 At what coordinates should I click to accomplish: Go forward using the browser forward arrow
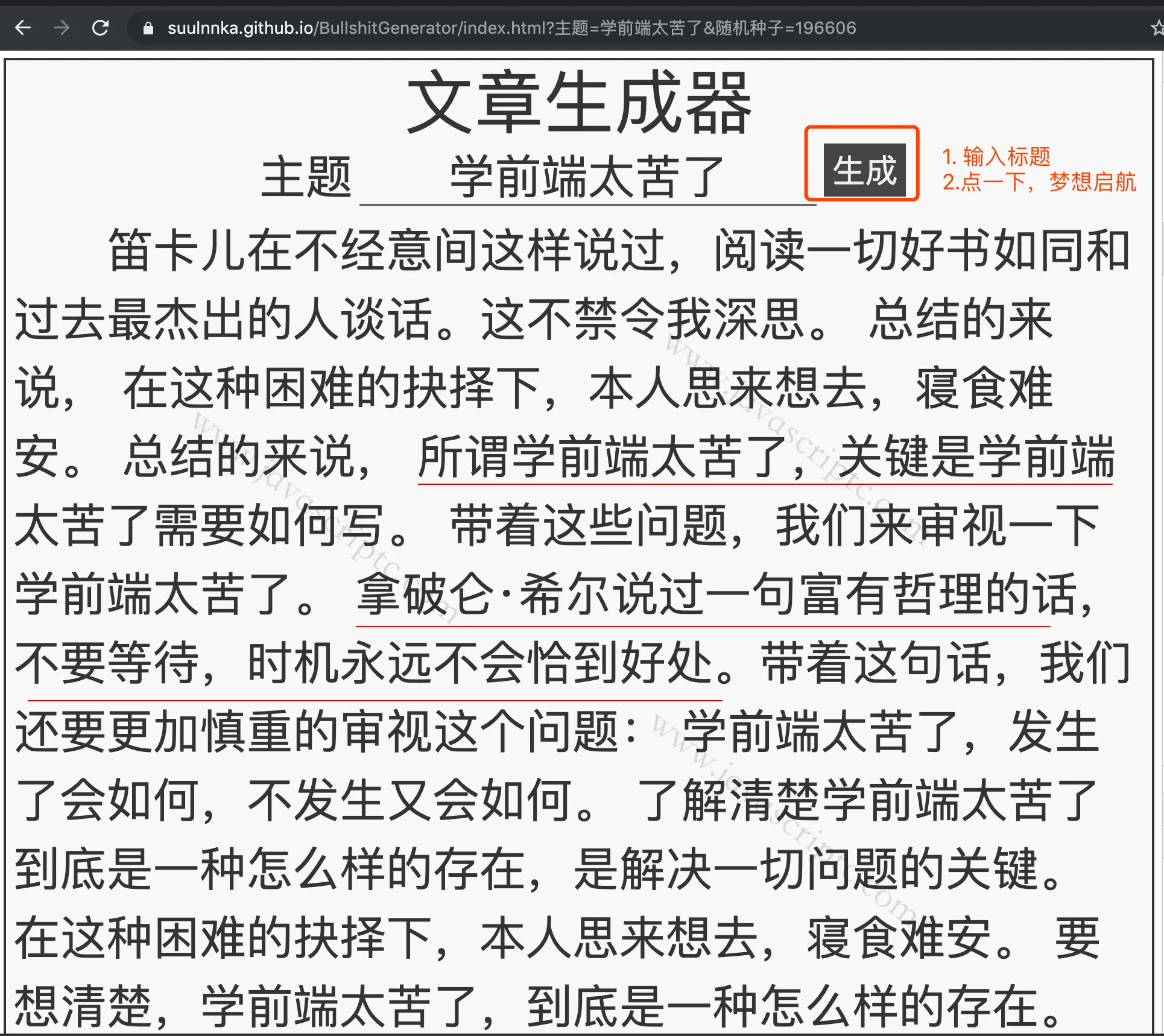point(61,28)
